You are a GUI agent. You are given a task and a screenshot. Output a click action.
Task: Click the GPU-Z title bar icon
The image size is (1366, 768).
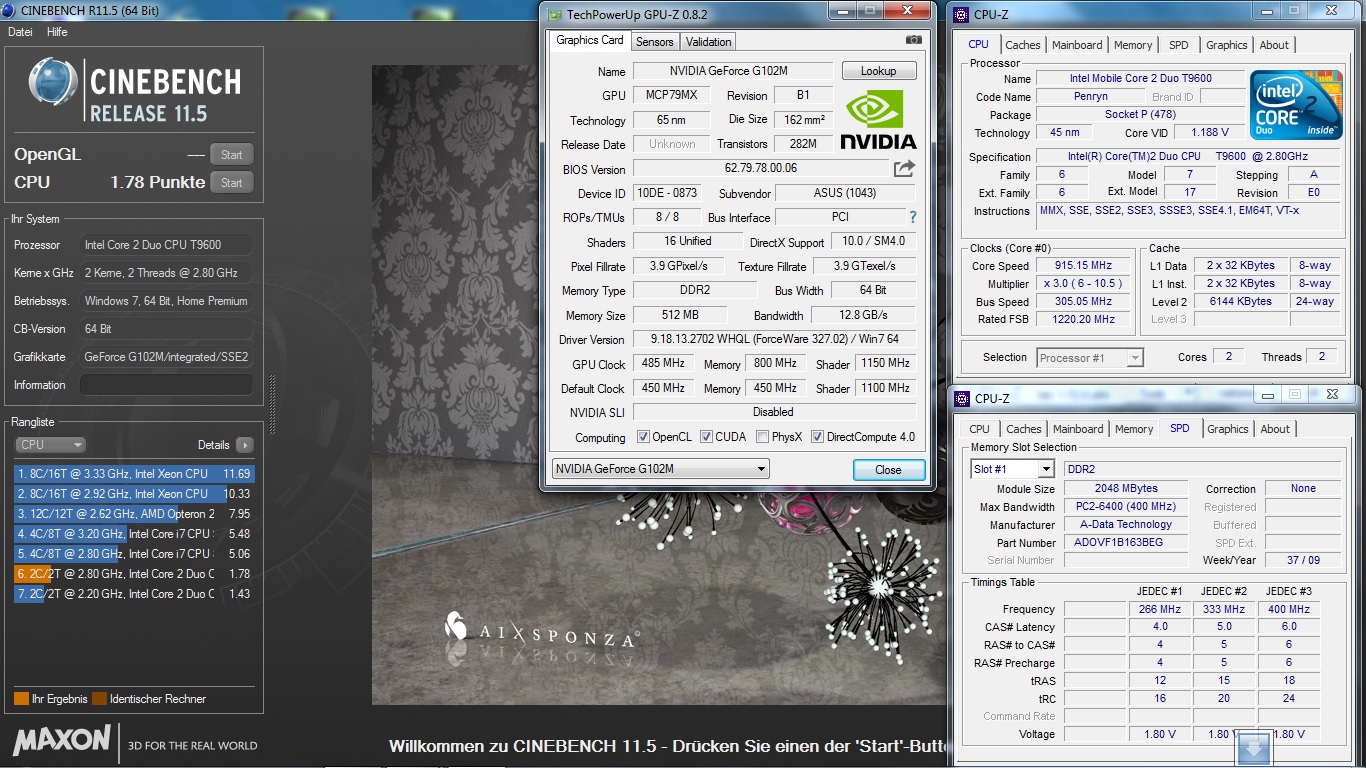click(x=554, y=14)
